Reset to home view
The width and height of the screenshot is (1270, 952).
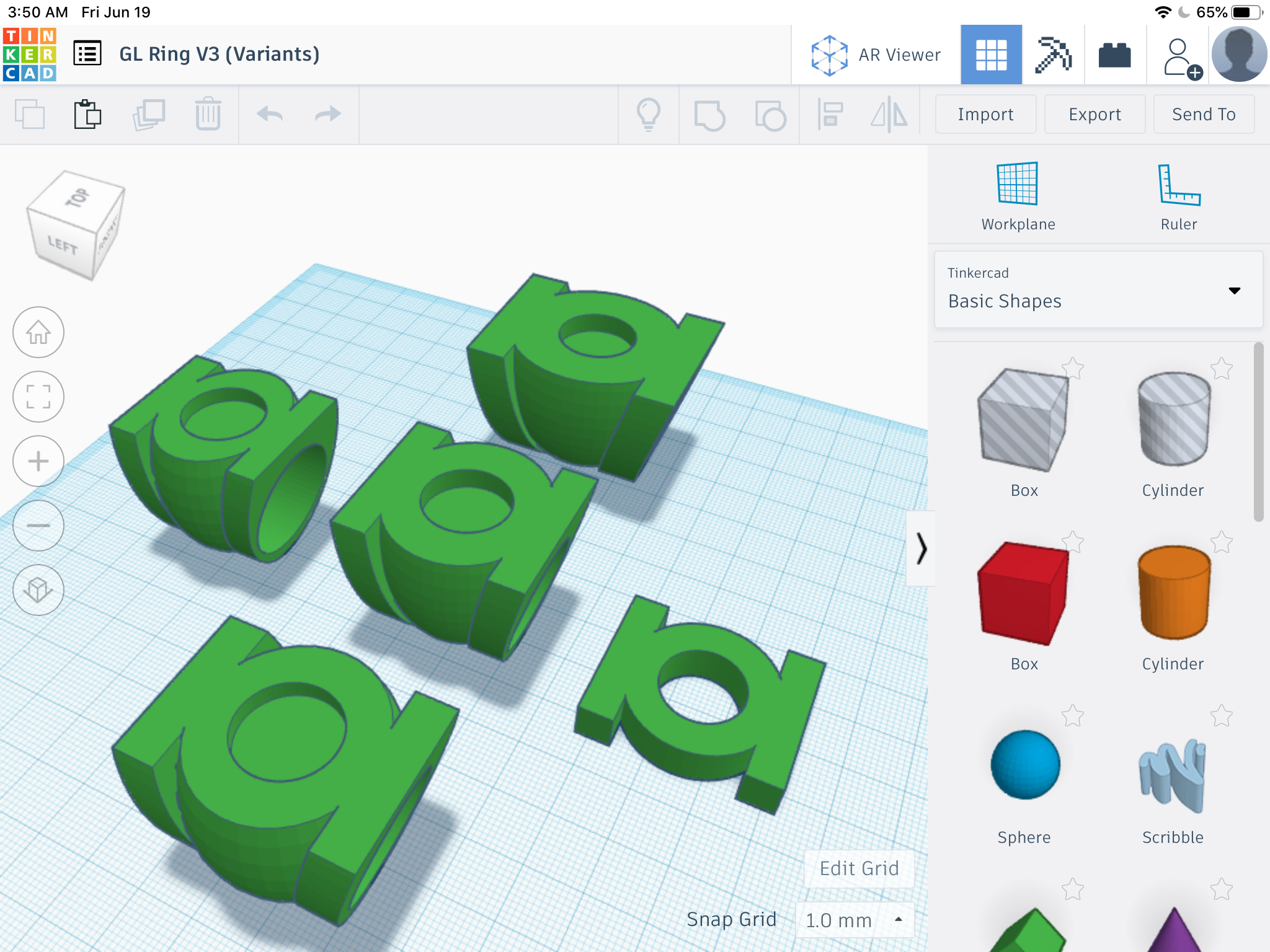[x=38, y=333]
